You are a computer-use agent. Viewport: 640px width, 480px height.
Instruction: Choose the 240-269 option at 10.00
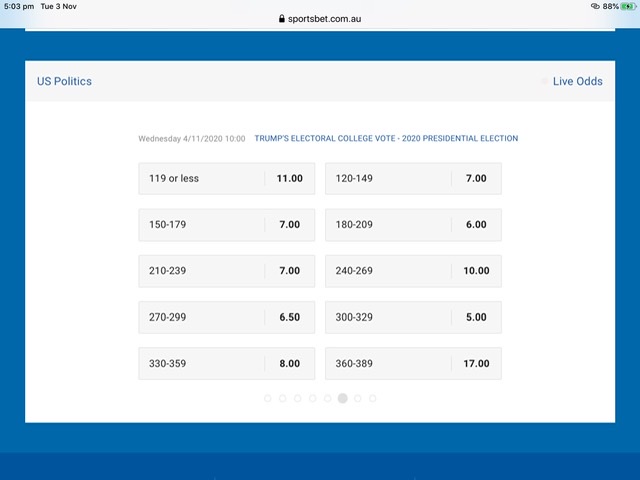pyautogui.click(x=413, y=271)
